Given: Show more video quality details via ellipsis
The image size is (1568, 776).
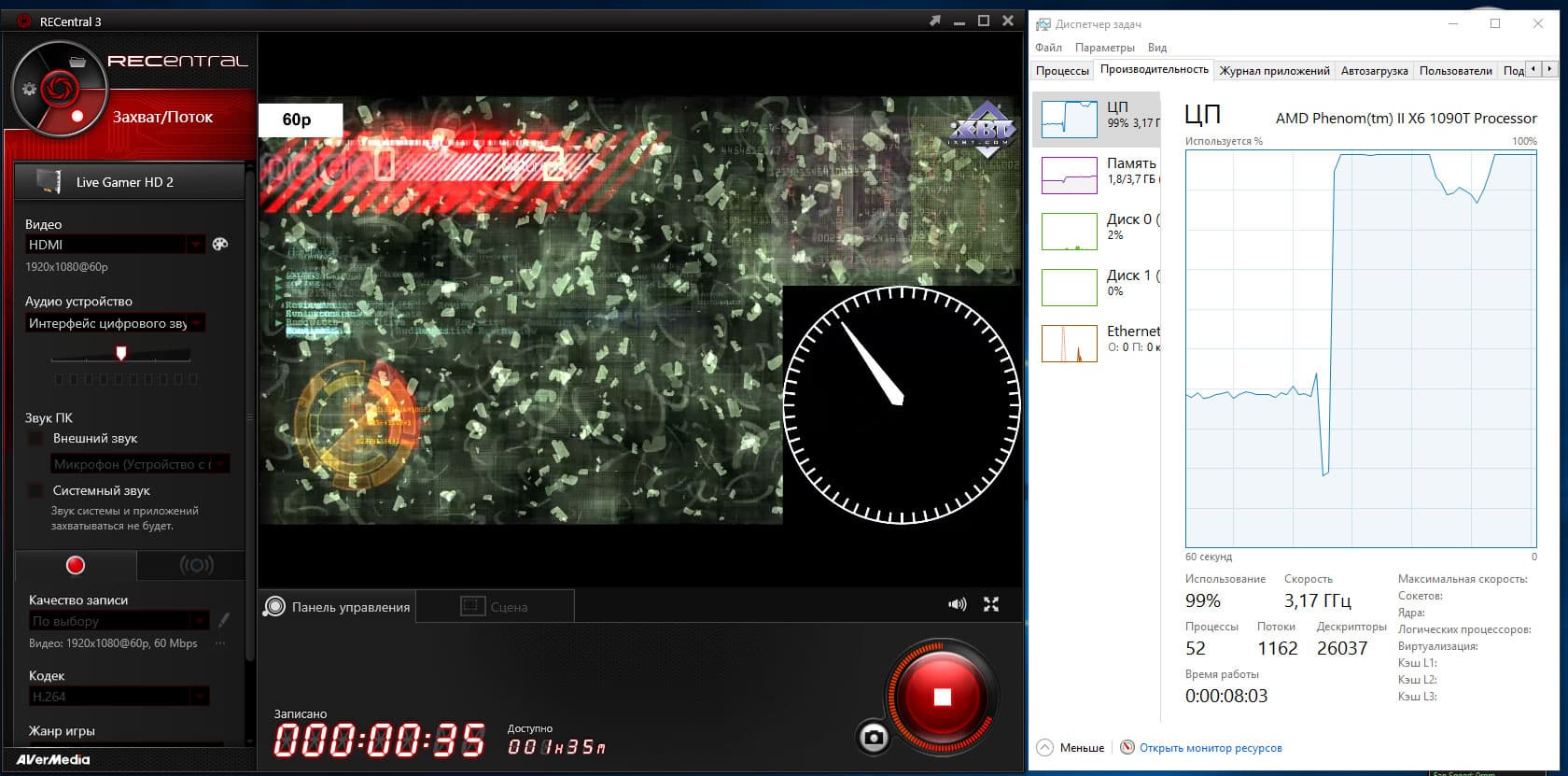Looking at the screenshot, I should [x=220, y=643].
